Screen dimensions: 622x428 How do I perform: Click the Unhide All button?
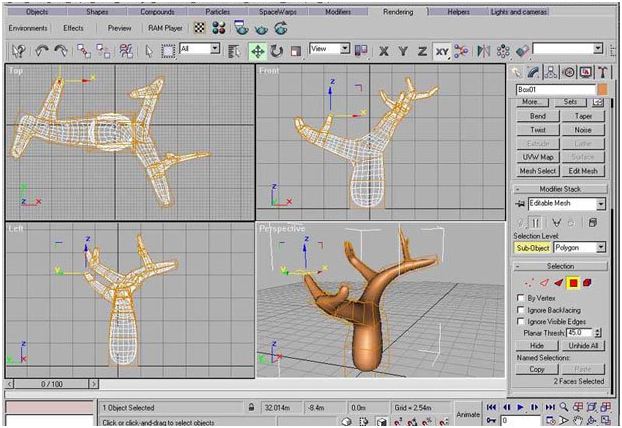pos(583,345)
